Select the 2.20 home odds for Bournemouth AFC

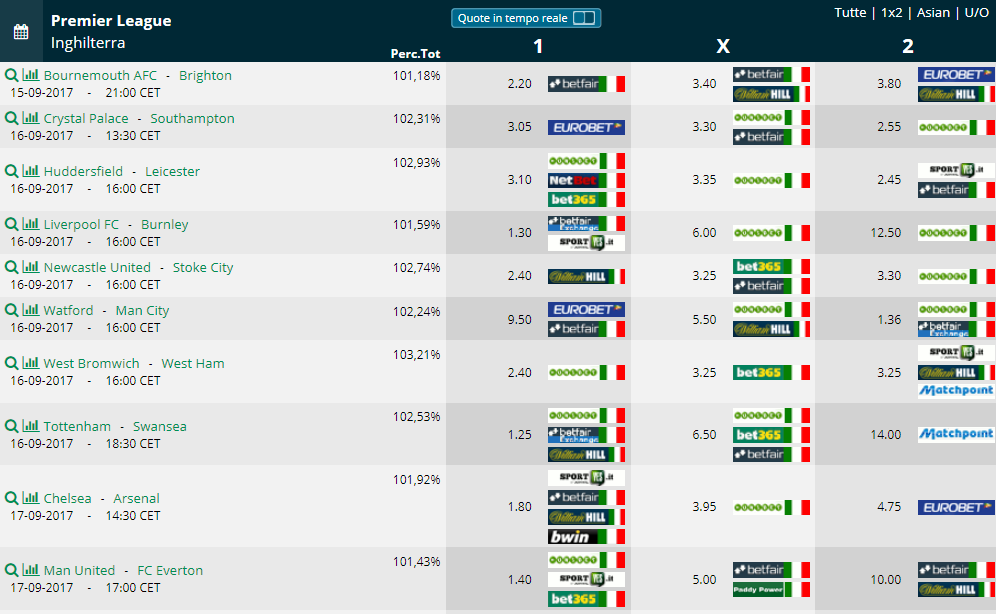click(520, 84)
